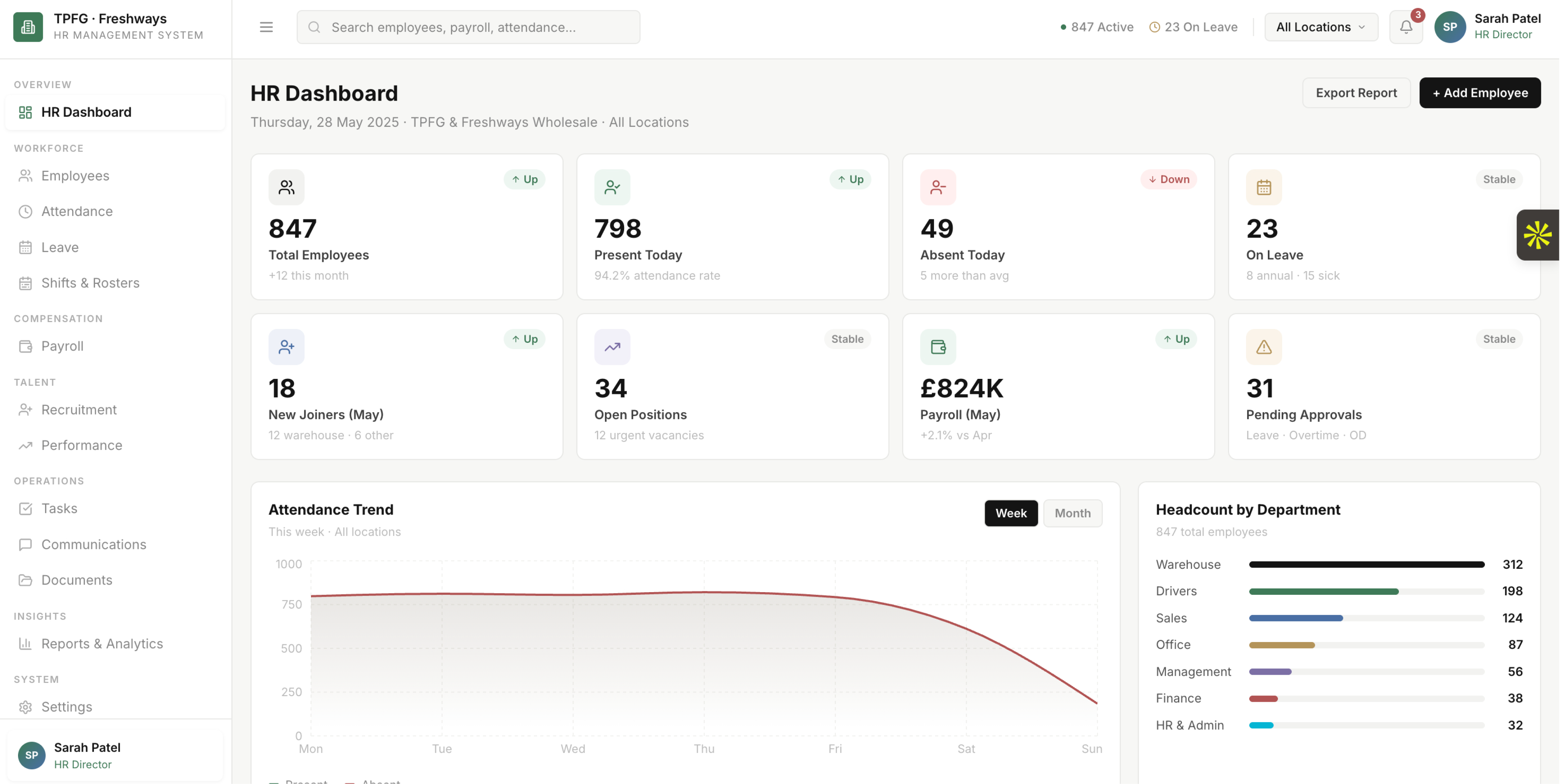Click the Payroll (May) wallet icon
Screen dimensions: 1560x784
point(937,347)
